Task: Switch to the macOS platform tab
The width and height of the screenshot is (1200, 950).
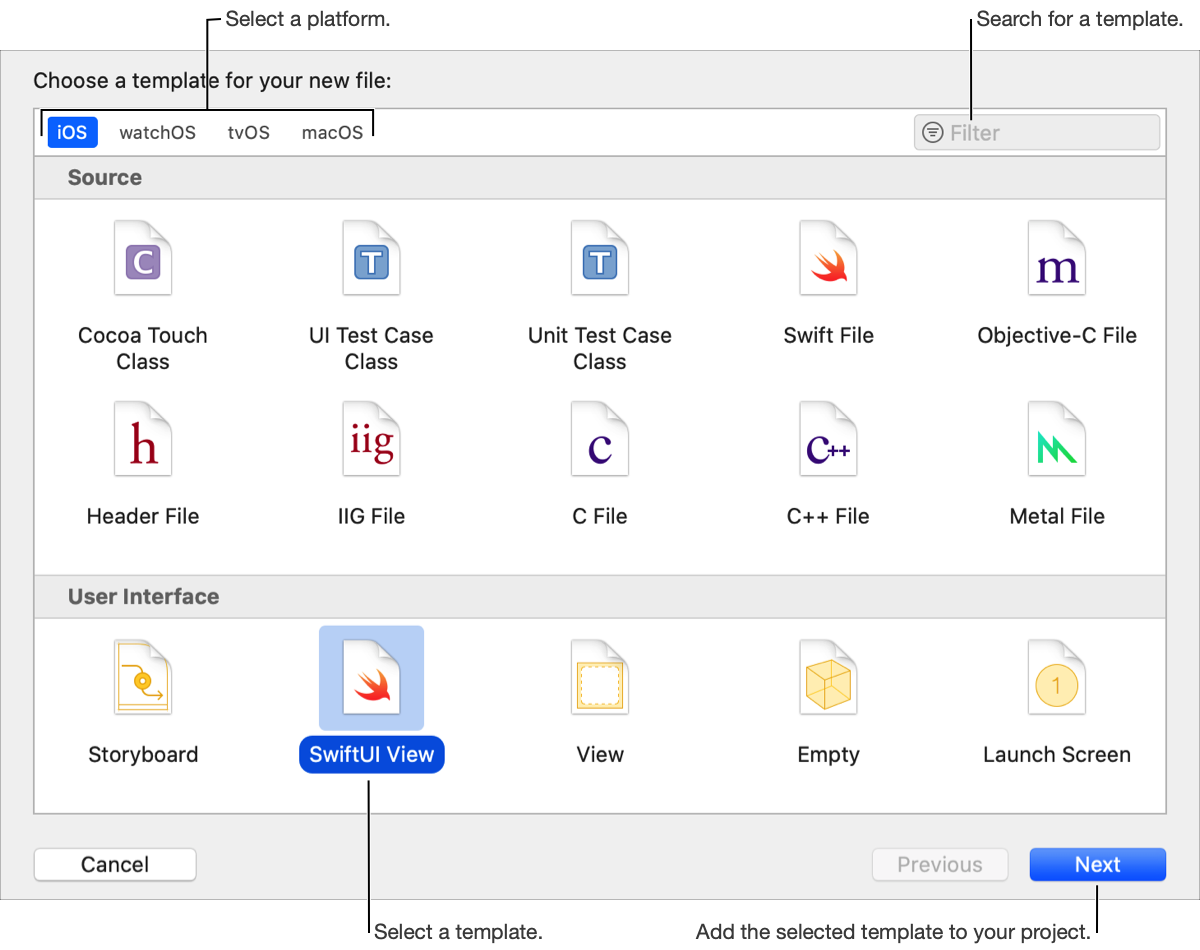Action: (x=332, y=132)
